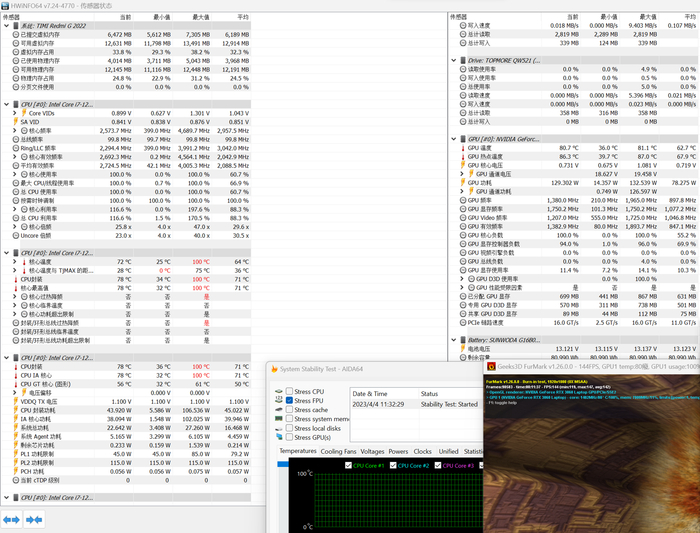
Task: Click the lightning icon next to GPU 功耗
Action: pos(461,183)
